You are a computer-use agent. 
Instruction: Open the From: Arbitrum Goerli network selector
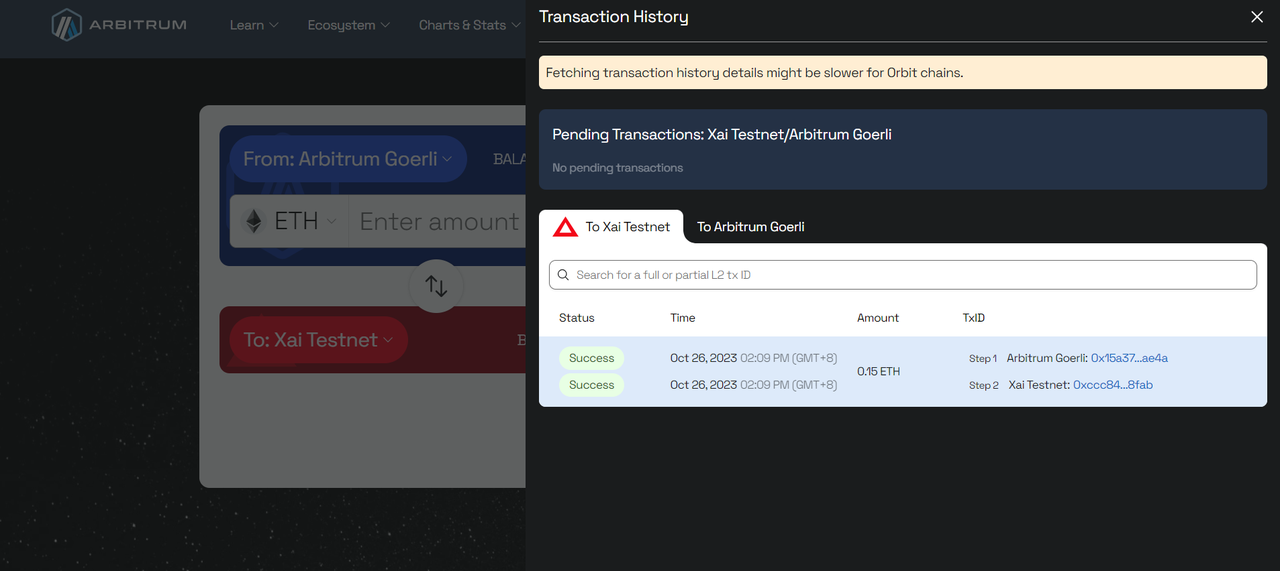pyautogui.click(x=348, y=159)
